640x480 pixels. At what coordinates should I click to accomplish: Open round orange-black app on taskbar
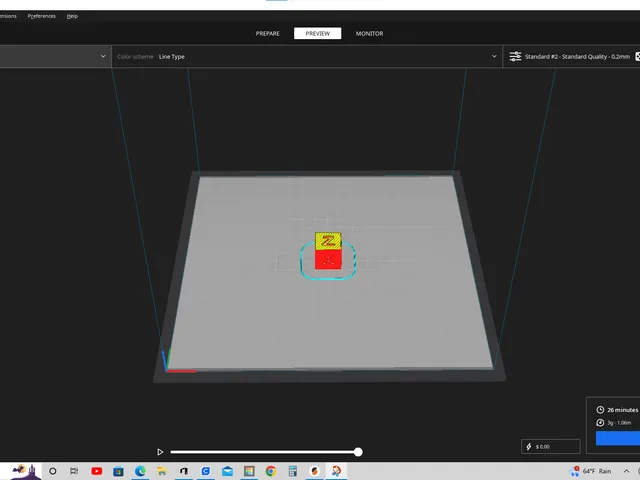point(314,471)
